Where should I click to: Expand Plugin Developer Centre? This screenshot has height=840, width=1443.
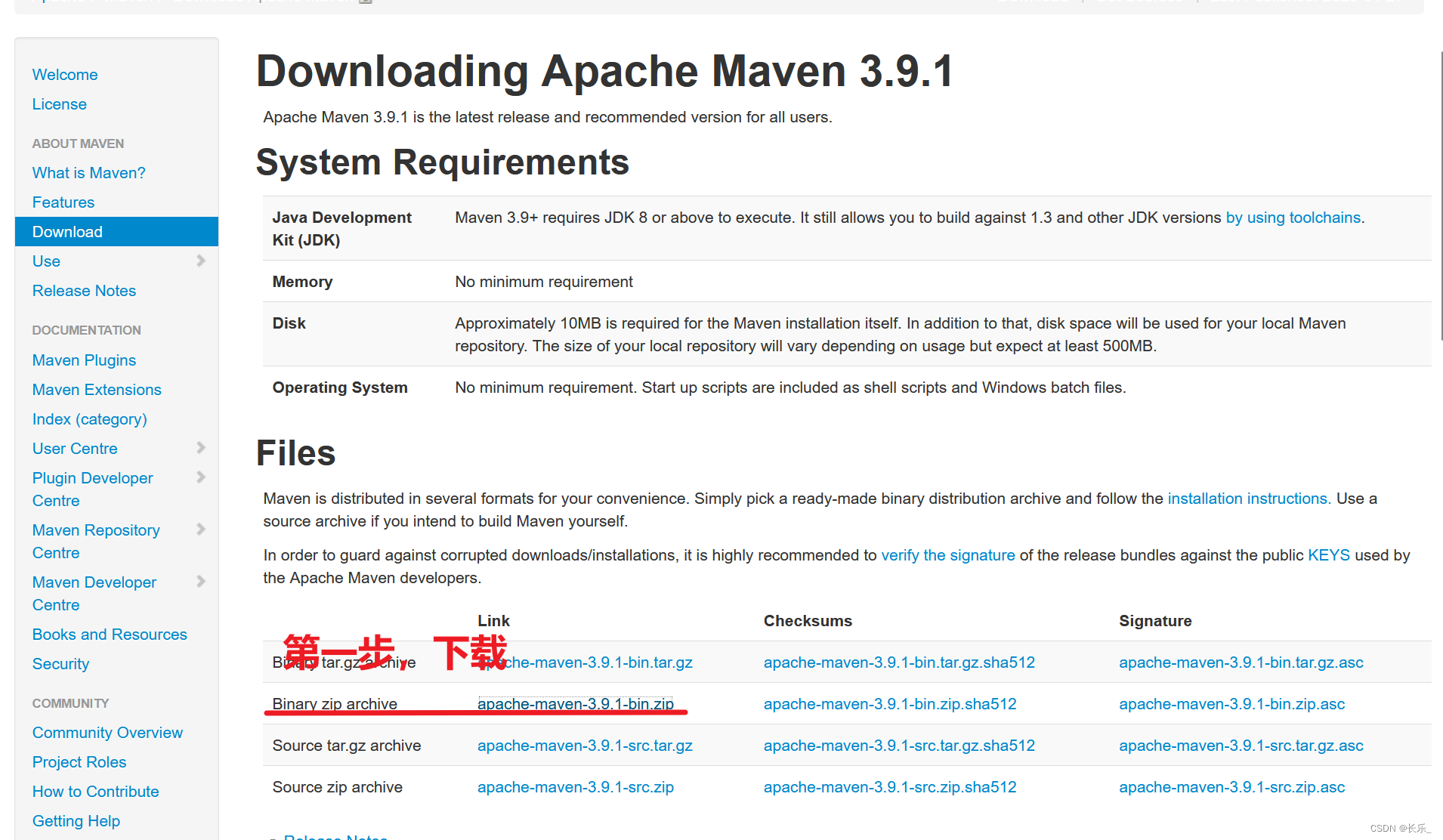click(x=200, y=477)
